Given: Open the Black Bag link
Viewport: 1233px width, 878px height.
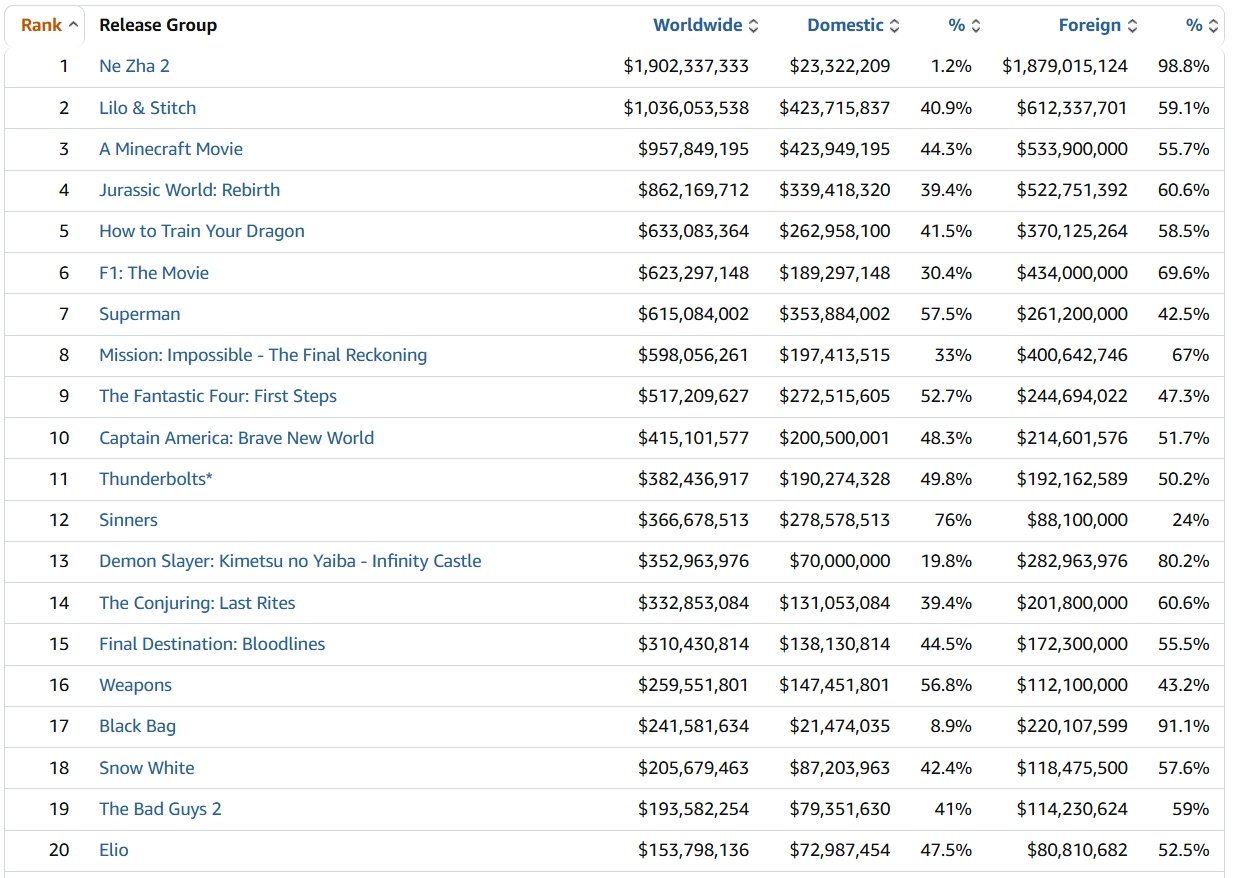Looking at the screenshot, I should 137,726.
